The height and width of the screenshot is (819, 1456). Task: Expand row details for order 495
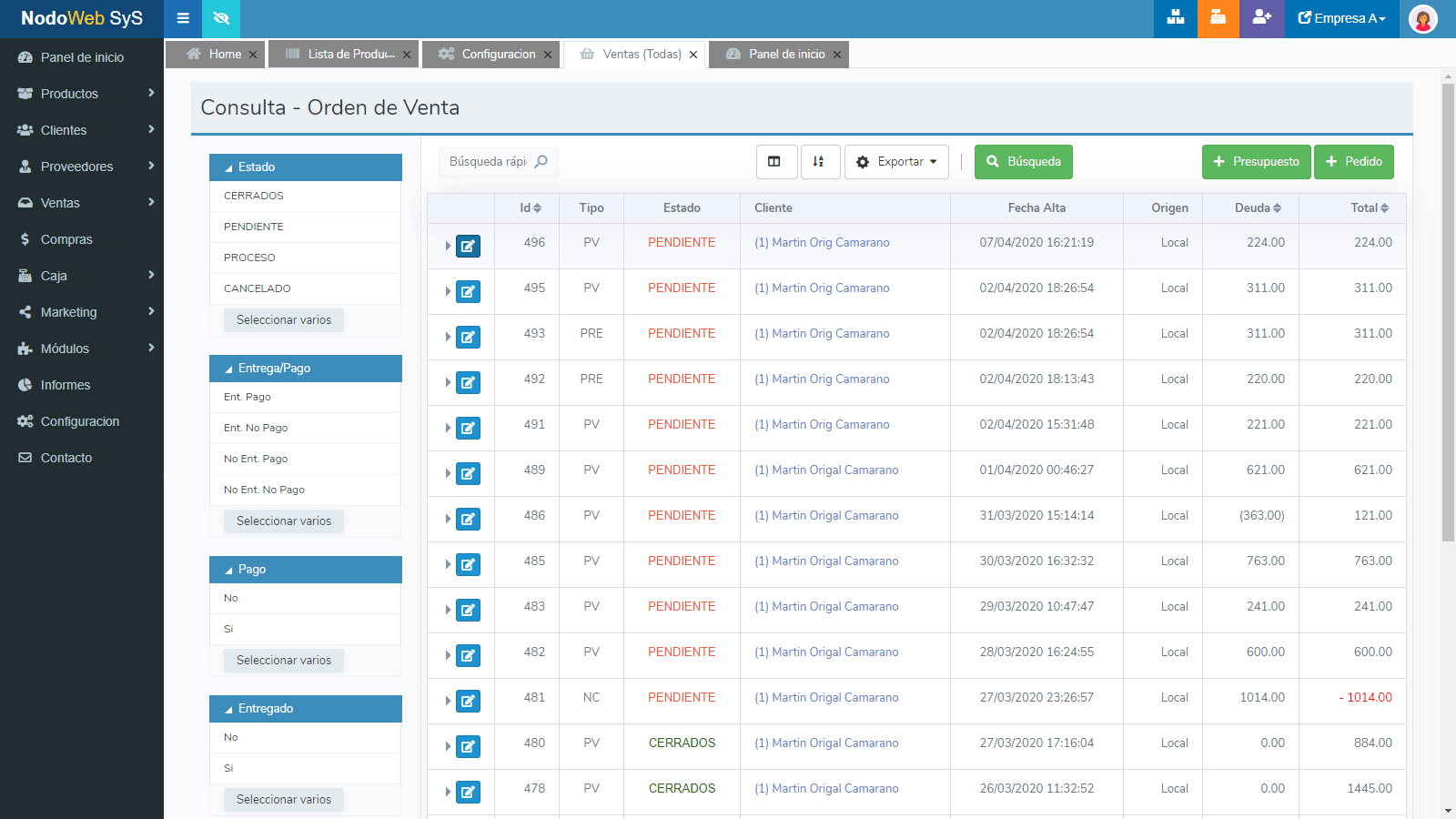pos(448,291)
